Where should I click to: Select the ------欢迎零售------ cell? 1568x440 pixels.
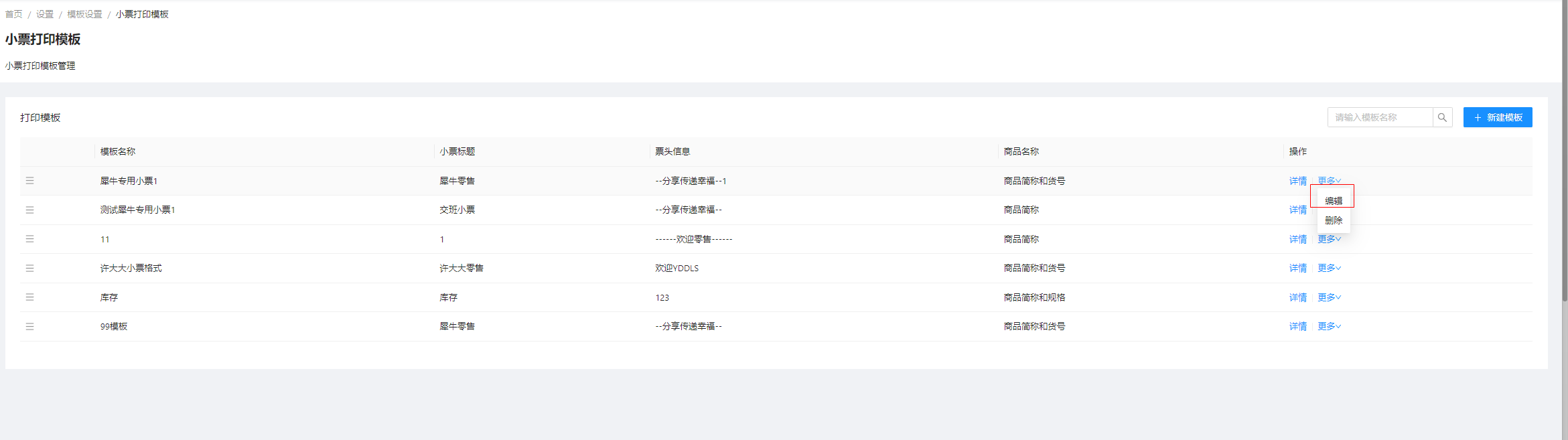[x=694, y=239]
